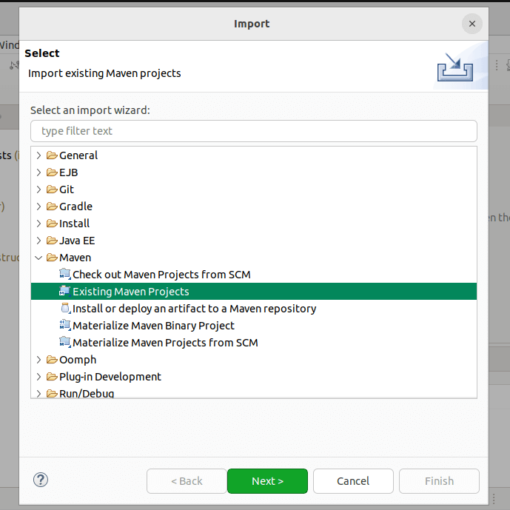The width and height of the screenshot is (510, 510).
Task: Select the Install category label
Action: (74, 223)
